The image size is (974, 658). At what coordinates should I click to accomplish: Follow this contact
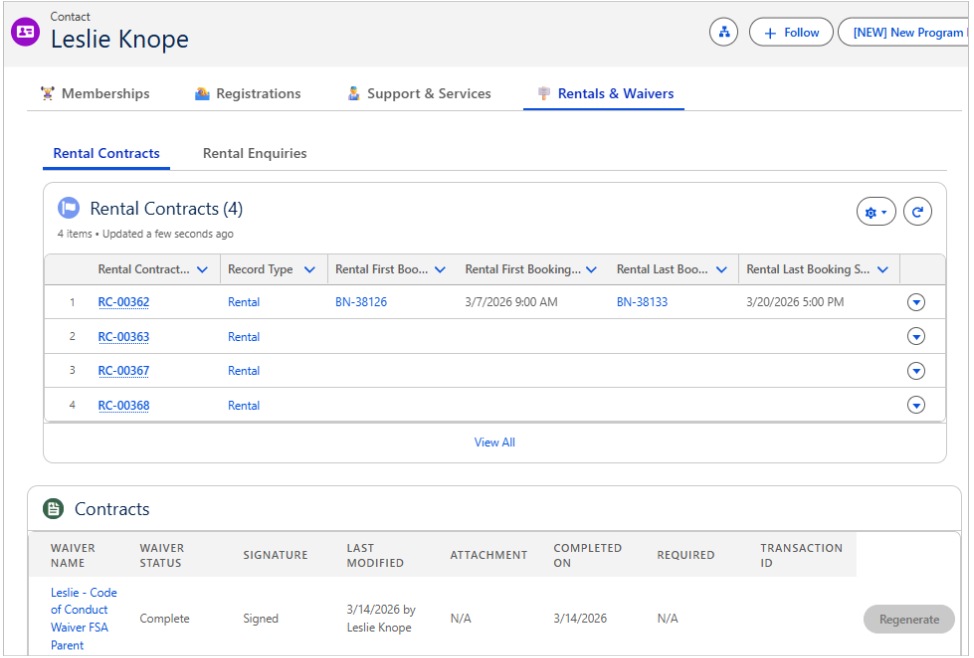point(791,32)
